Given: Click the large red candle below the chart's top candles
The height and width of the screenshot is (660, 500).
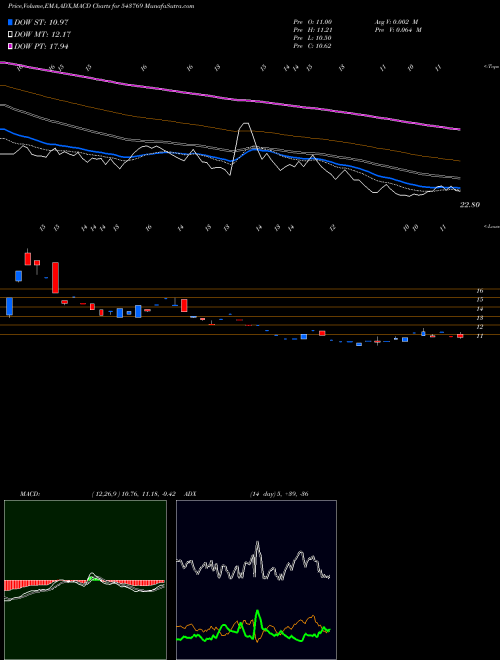Looking at the screenshot, I should click(56, 277).
